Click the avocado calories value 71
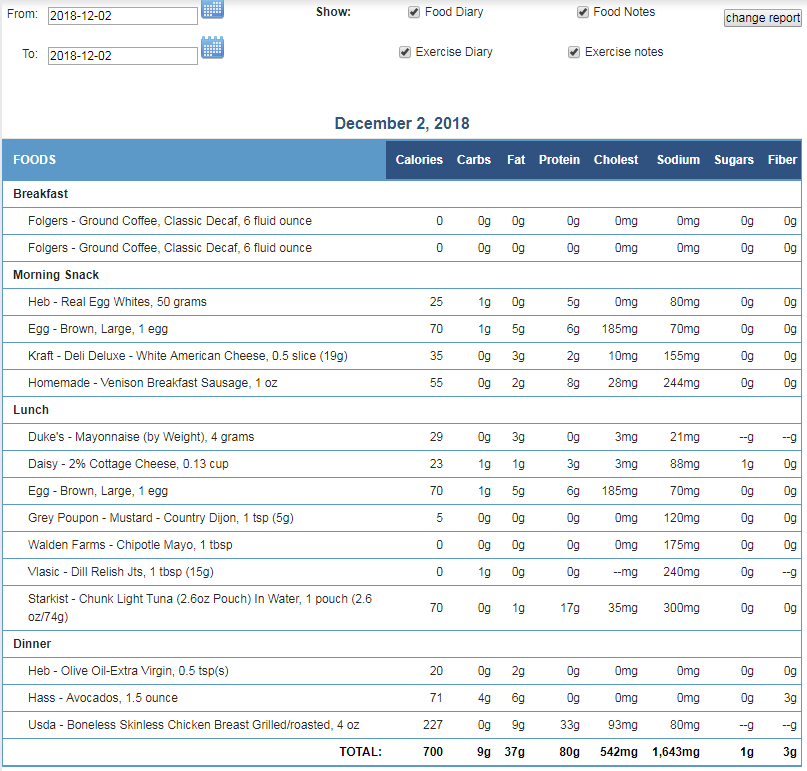This screenshot has width=807, height=771. coord(436,698)
